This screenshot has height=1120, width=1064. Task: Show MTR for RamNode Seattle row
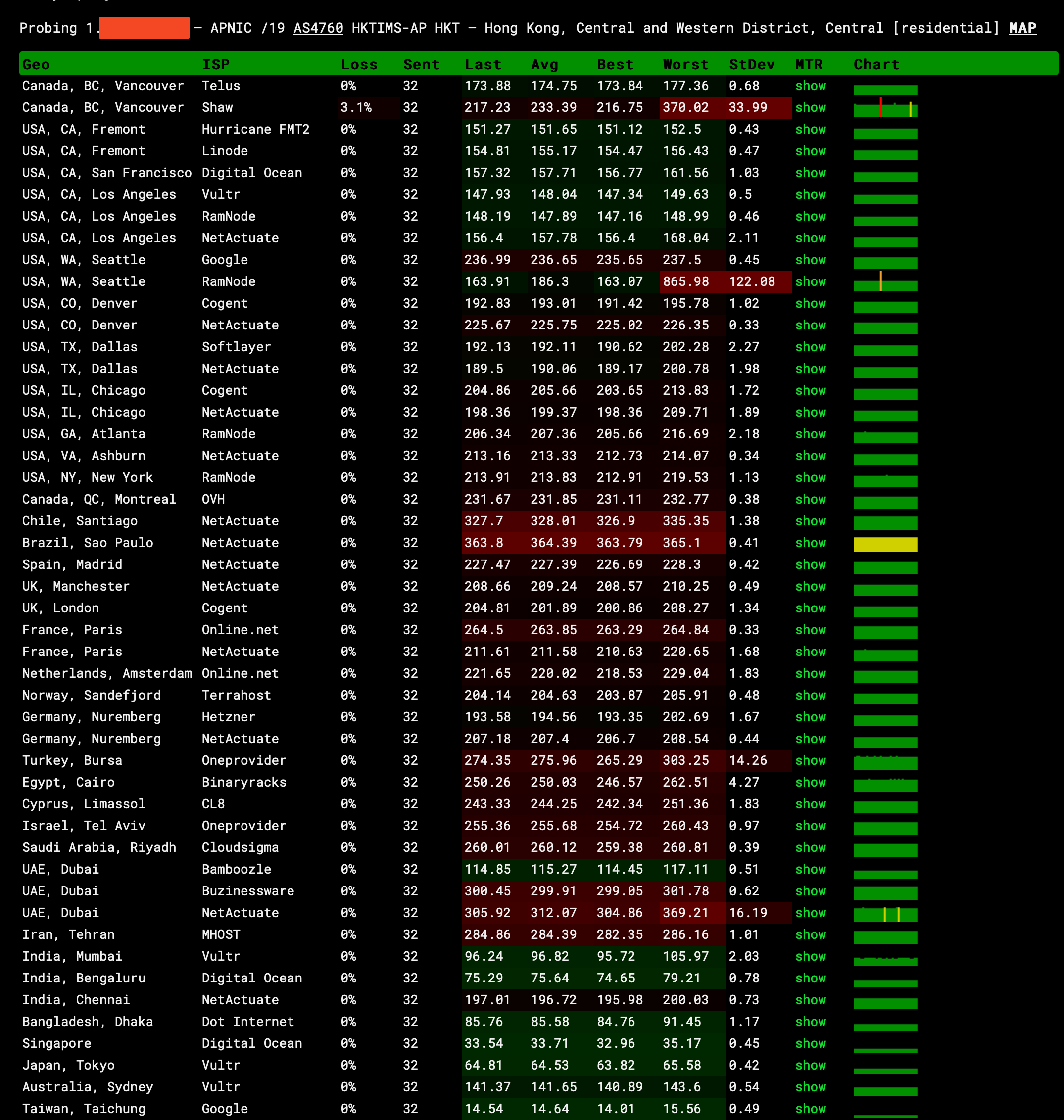tap(811, 281)
